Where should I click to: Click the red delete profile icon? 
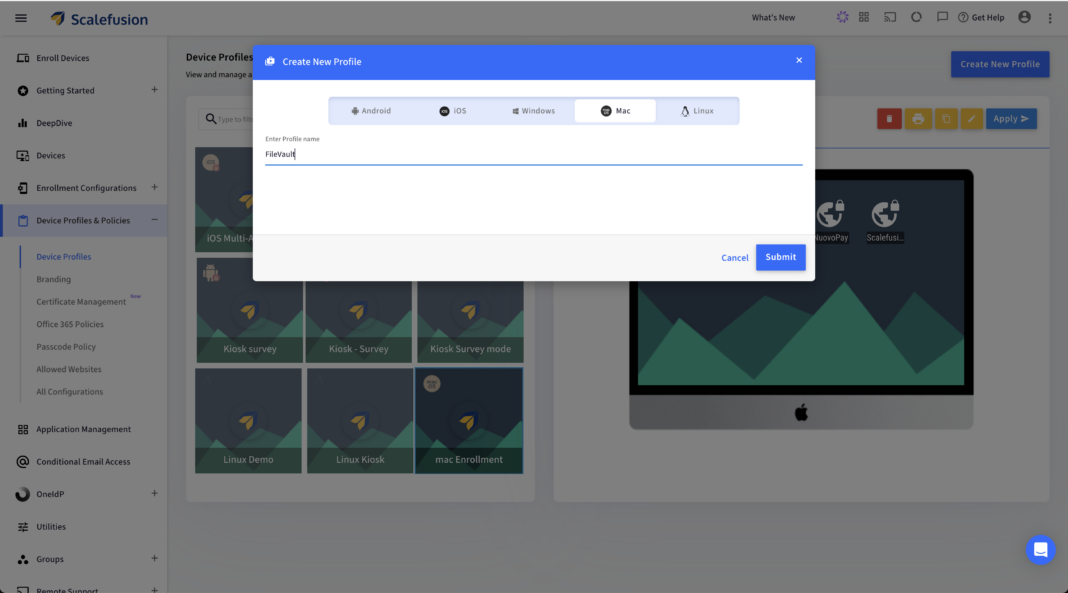click(x=889, y=119)
